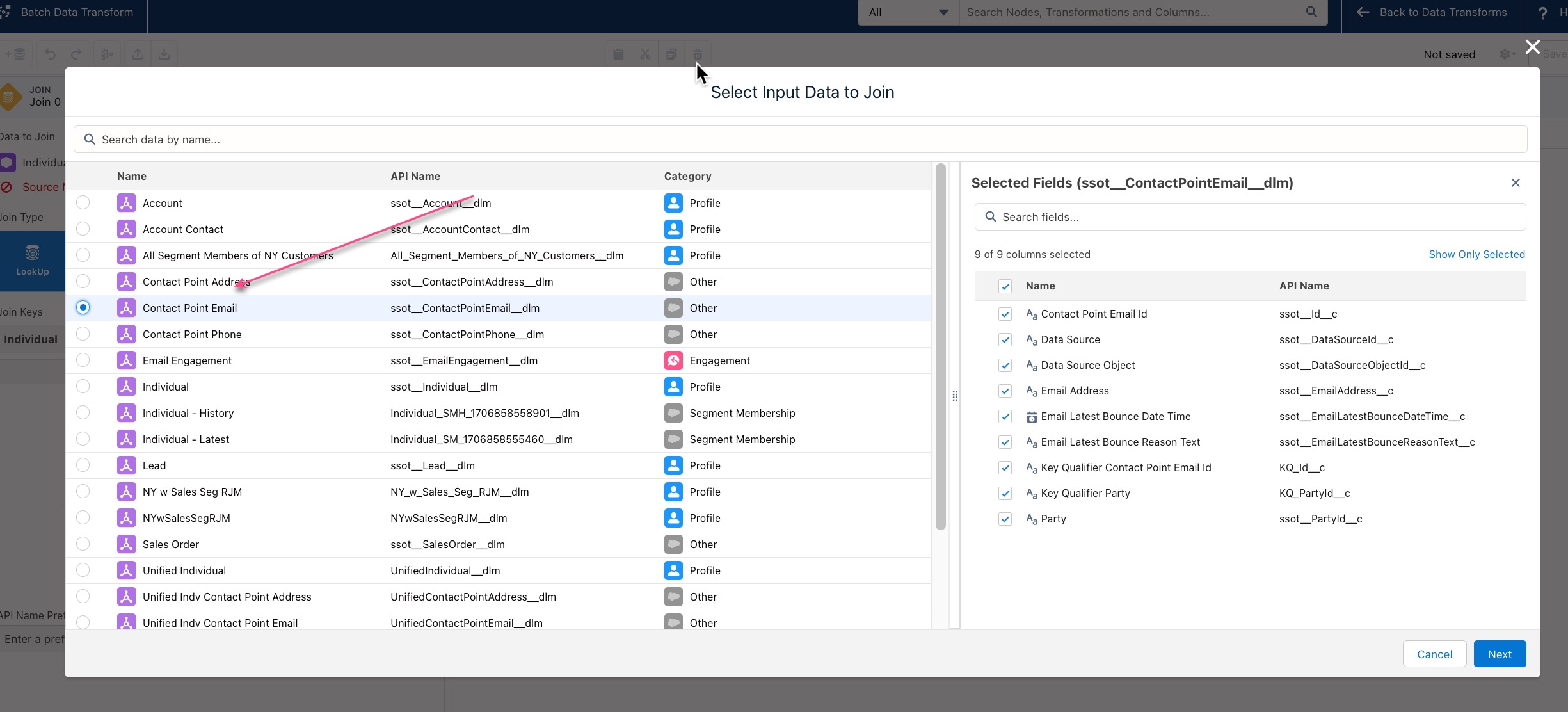Click the Unified Indv Contact Point Address row

pyautogui.click(x=498, y=597)
